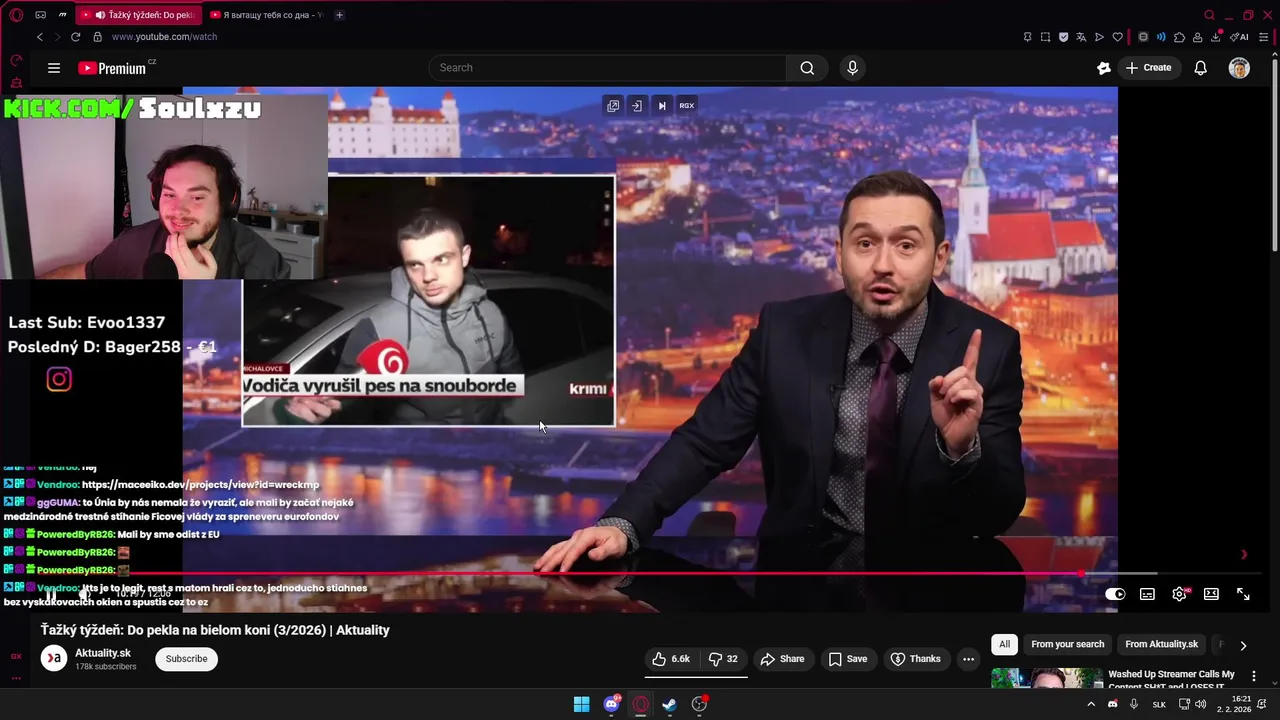Toggle the sound waves extension icon
The image size is (1280, 720).
click(1161, 37)
